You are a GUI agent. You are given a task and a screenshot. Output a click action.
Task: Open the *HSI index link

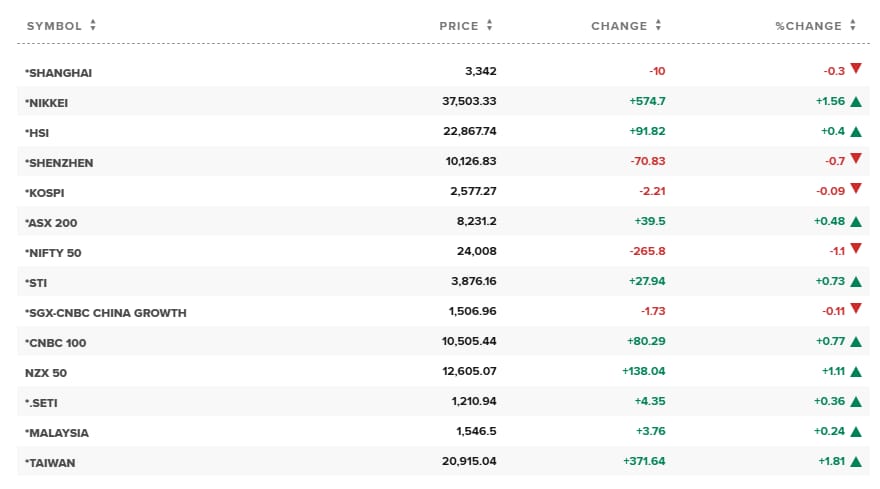click(x=40, y=132)
